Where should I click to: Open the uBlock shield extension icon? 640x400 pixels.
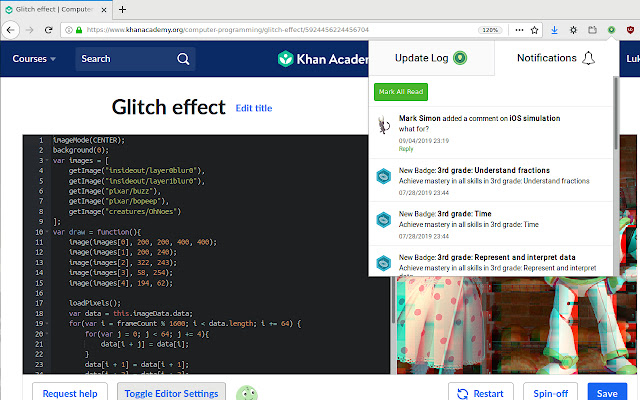coord(630,30)
